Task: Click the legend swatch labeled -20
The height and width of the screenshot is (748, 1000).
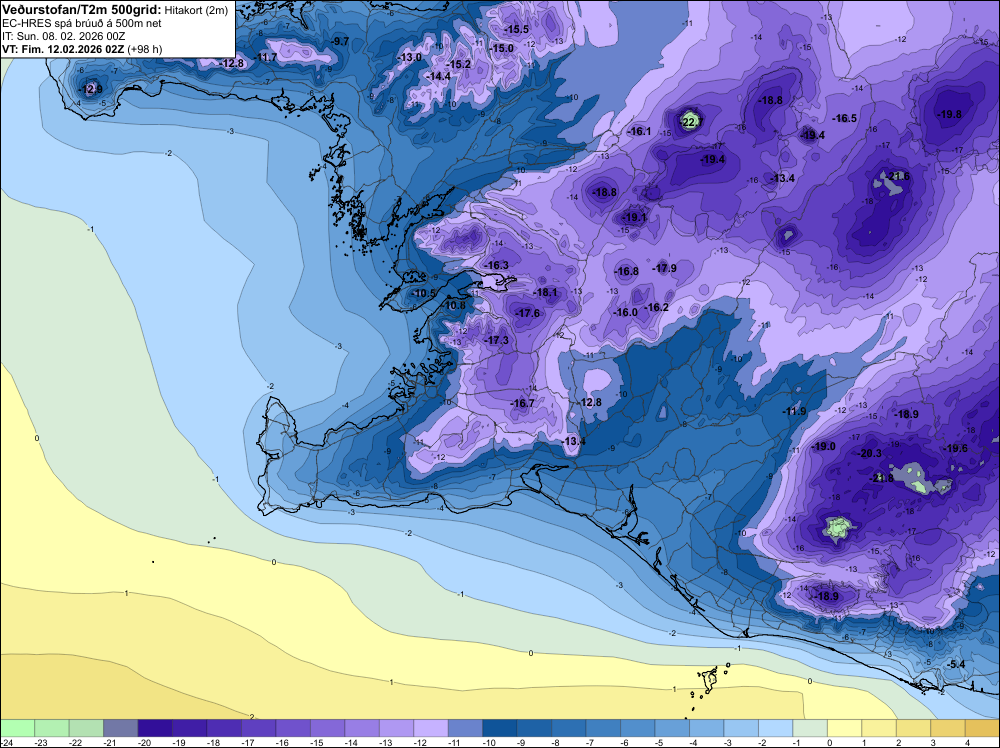Action: click(x=155, y=728)
